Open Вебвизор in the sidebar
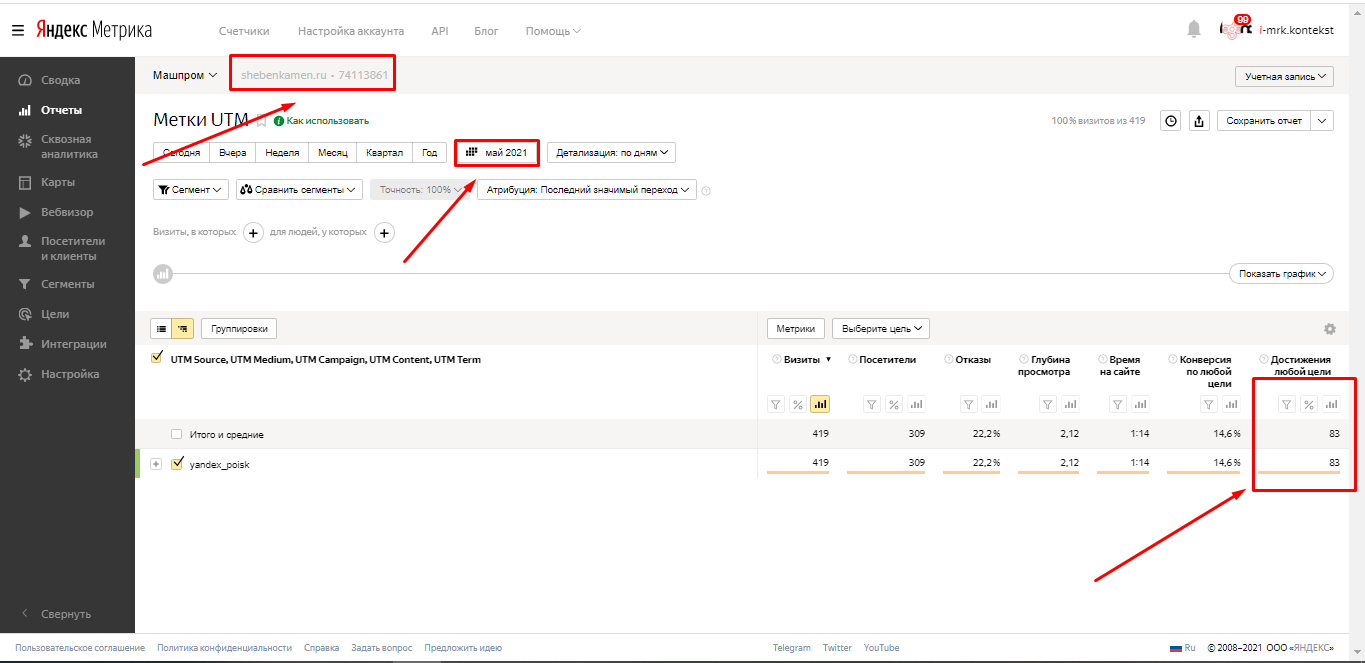 click(x=67, y=212)
